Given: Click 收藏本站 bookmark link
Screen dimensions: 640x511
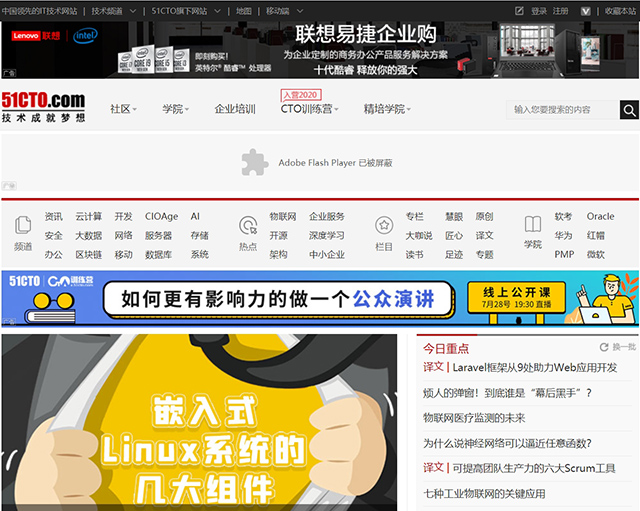Looking at the screenshot, I should pyautogui.click(x=620, y=11).
